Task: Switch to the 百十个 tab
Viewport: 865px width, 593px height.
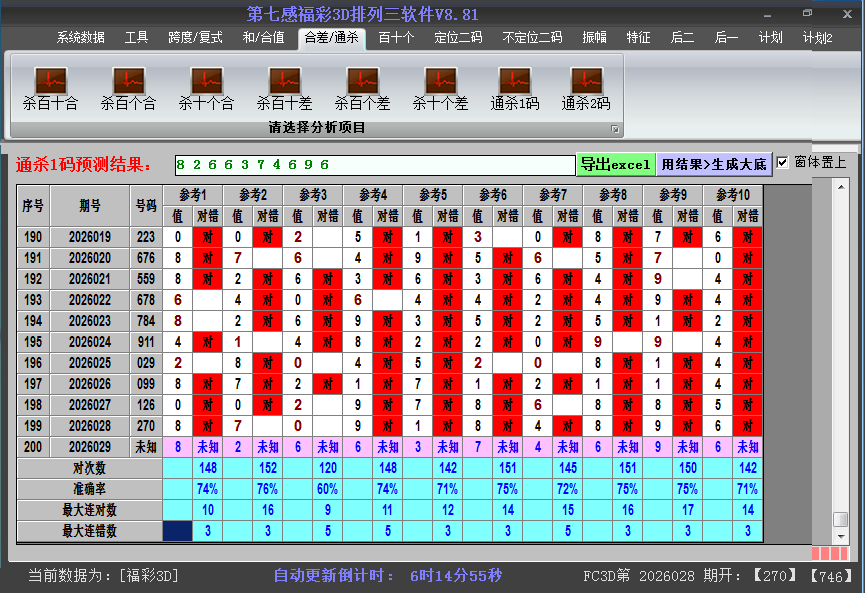Action: click(x=399, y=37)
